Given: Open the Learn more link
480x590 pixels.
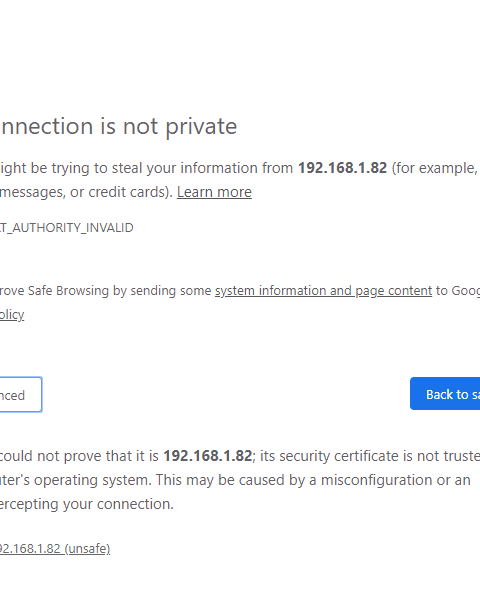Looking at the screenshot, I should (x=214, y=192).
